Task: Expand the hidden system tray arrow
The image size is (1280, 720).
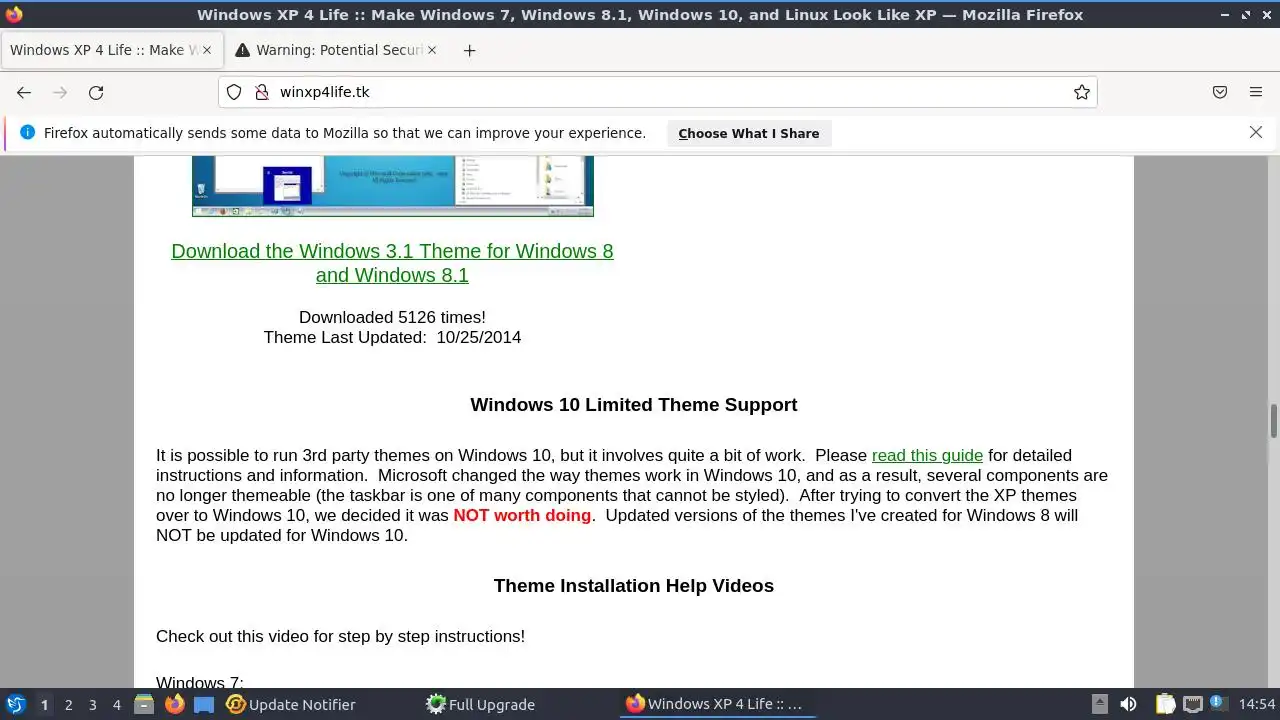Action: (x=1099, y=704)
